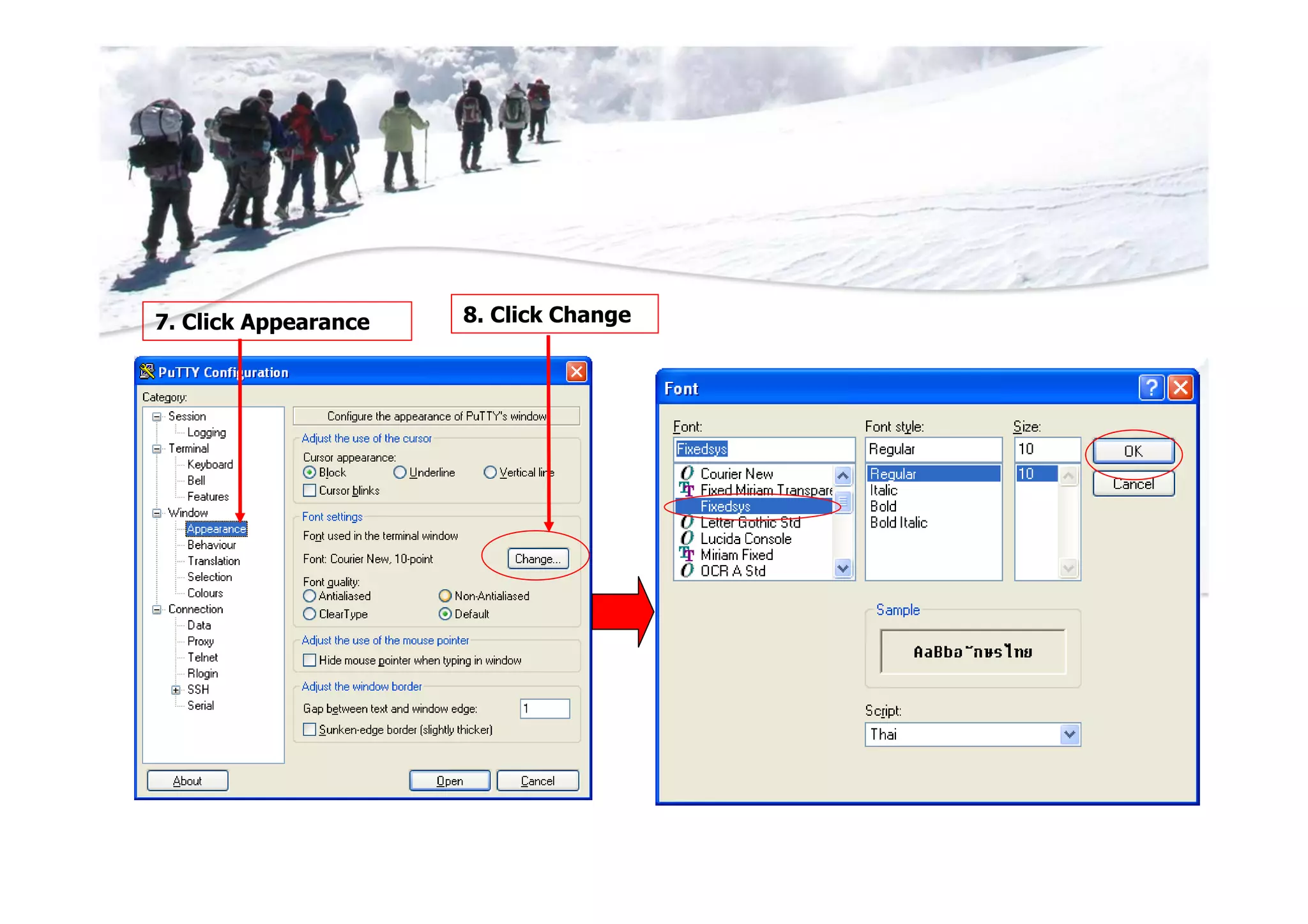
Task: Open the Features category
Action: (x=208, y=496)
